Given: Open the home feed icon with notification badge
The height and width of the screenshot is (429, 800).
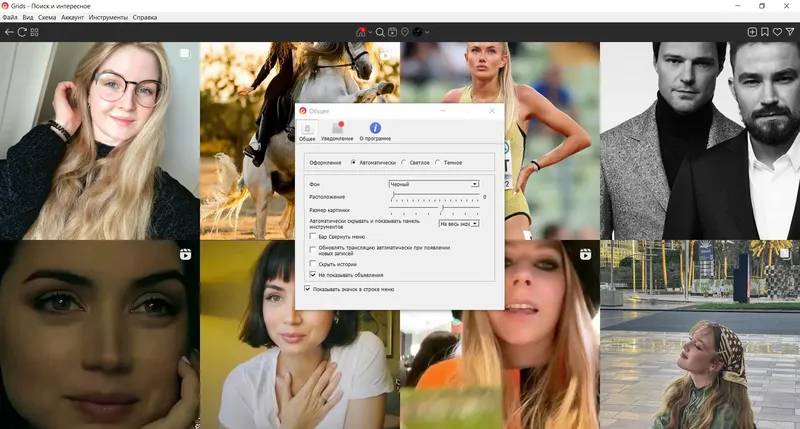Looking at the screenshot, I should coord(361,32).
